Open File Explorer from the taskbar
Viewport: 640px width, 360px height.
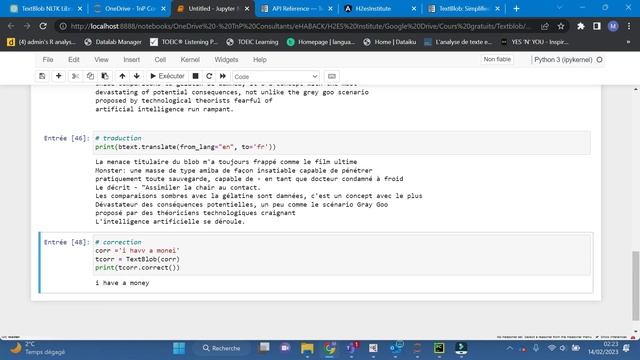(x=307, y=348)
